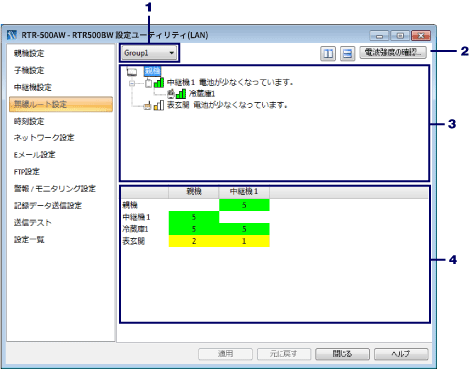Click the 閉じる button
Image resolution: width=469 pixels, height=370 pixels.
pyautogui.click(x=342, y=354)
